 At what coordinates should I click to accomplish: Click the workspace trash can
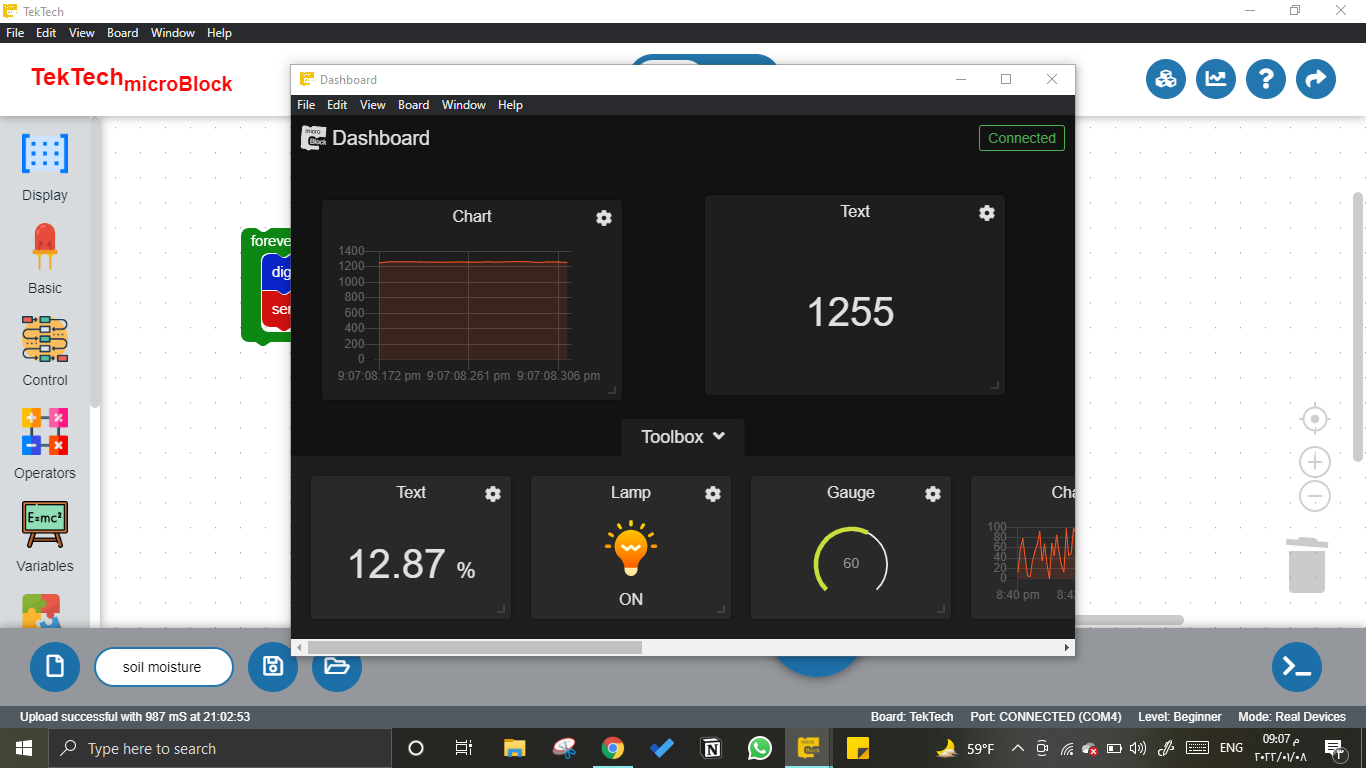coord(1306,565)
